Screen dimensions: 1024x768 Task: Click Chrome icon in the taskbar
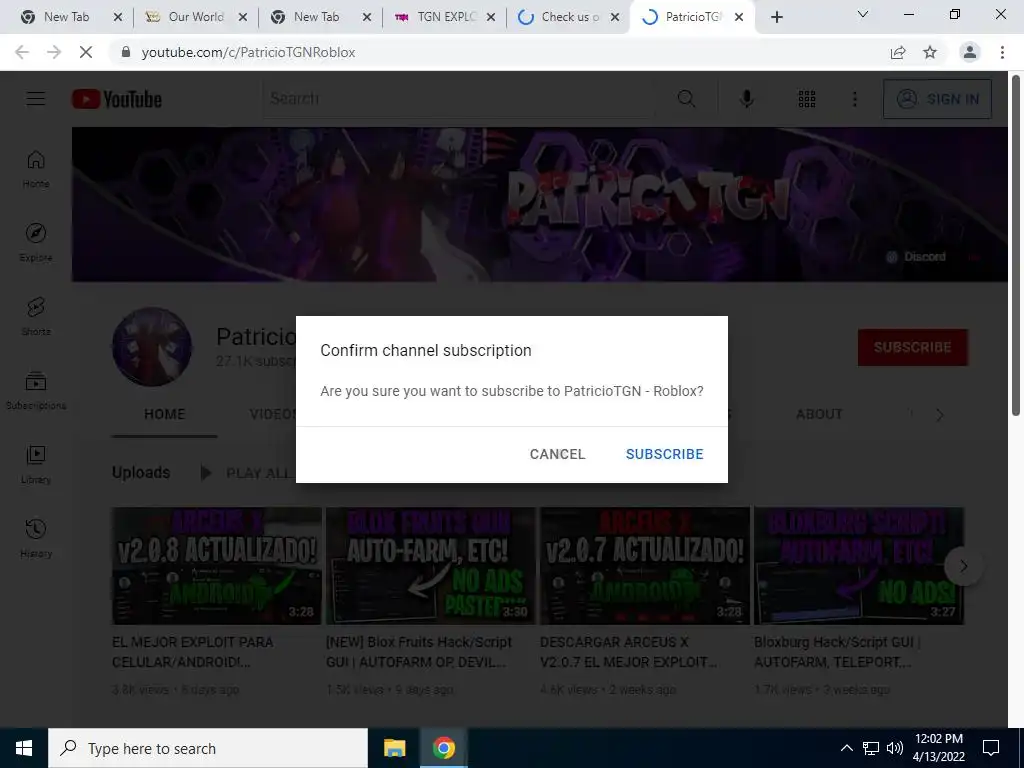(x=443, y=748)
